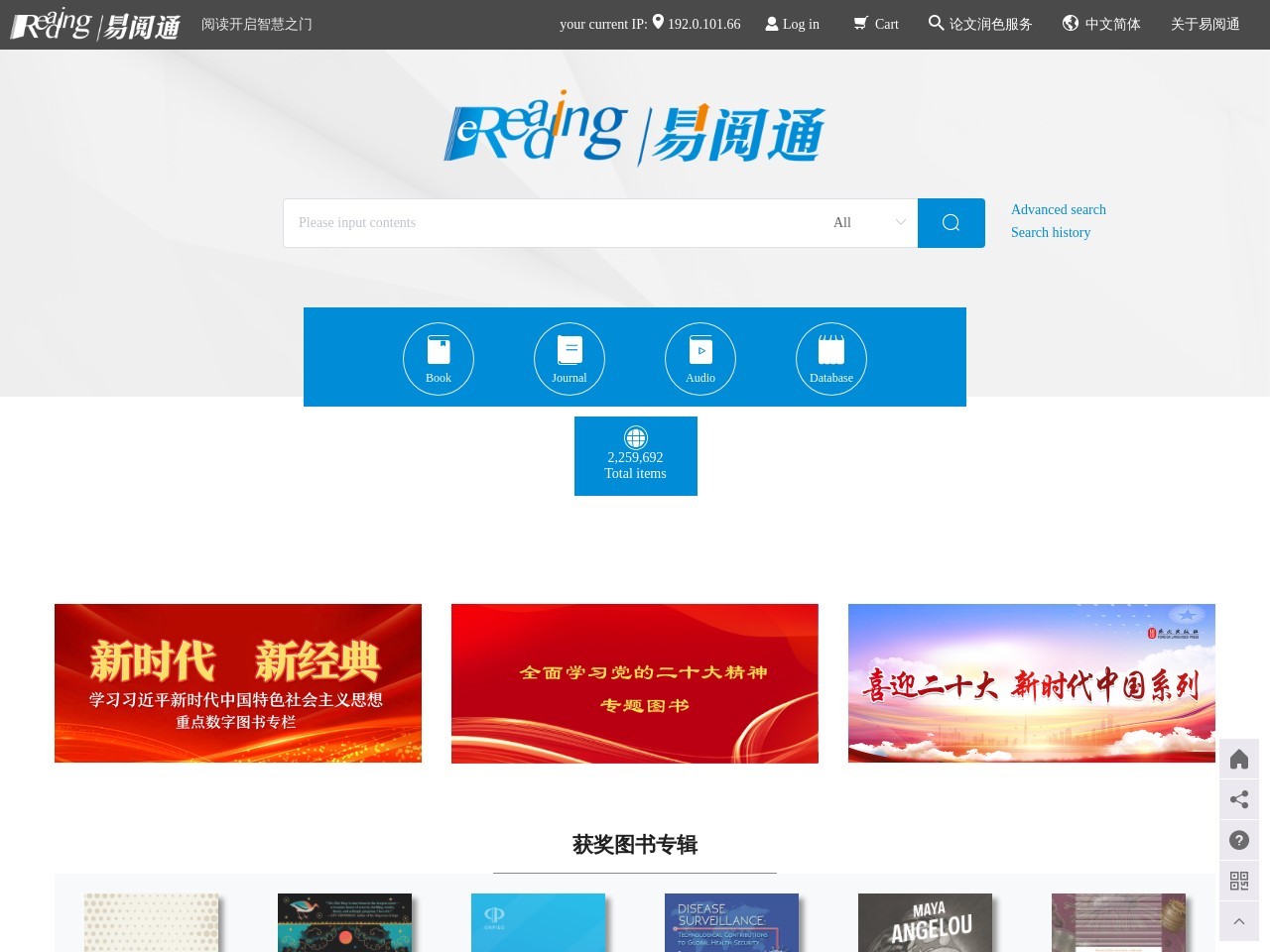Viewport: 1270px width, 952px height.
Task: Open the Disease Surveillance book cover
Action: (x=731, y=922)
